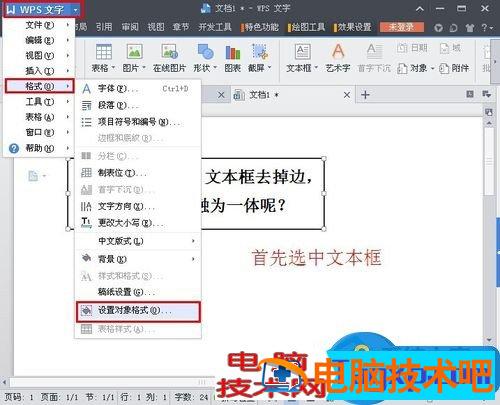Click the red 未登录 login button
500x405 pixels.
[402, 27]
